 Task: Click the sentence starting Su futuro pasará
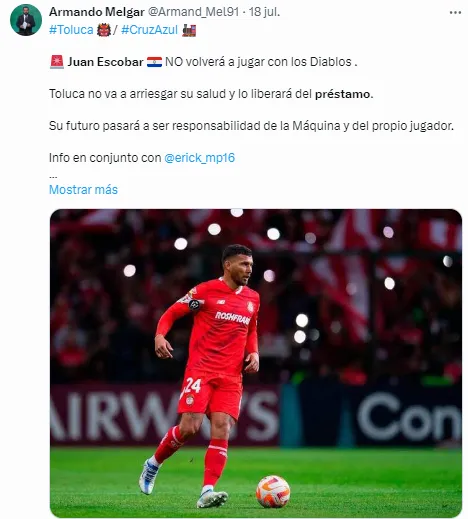pos(251,126)
